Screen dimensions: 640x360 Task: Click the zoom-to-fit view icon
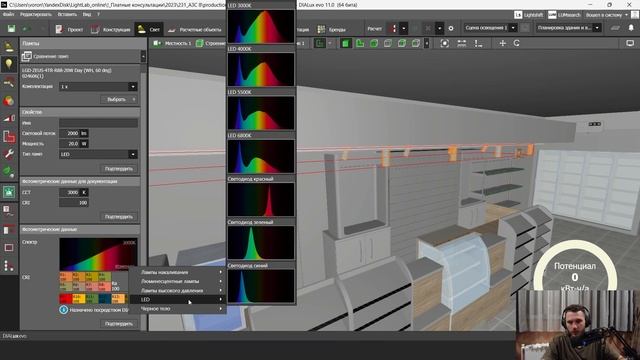pos(444,43)
